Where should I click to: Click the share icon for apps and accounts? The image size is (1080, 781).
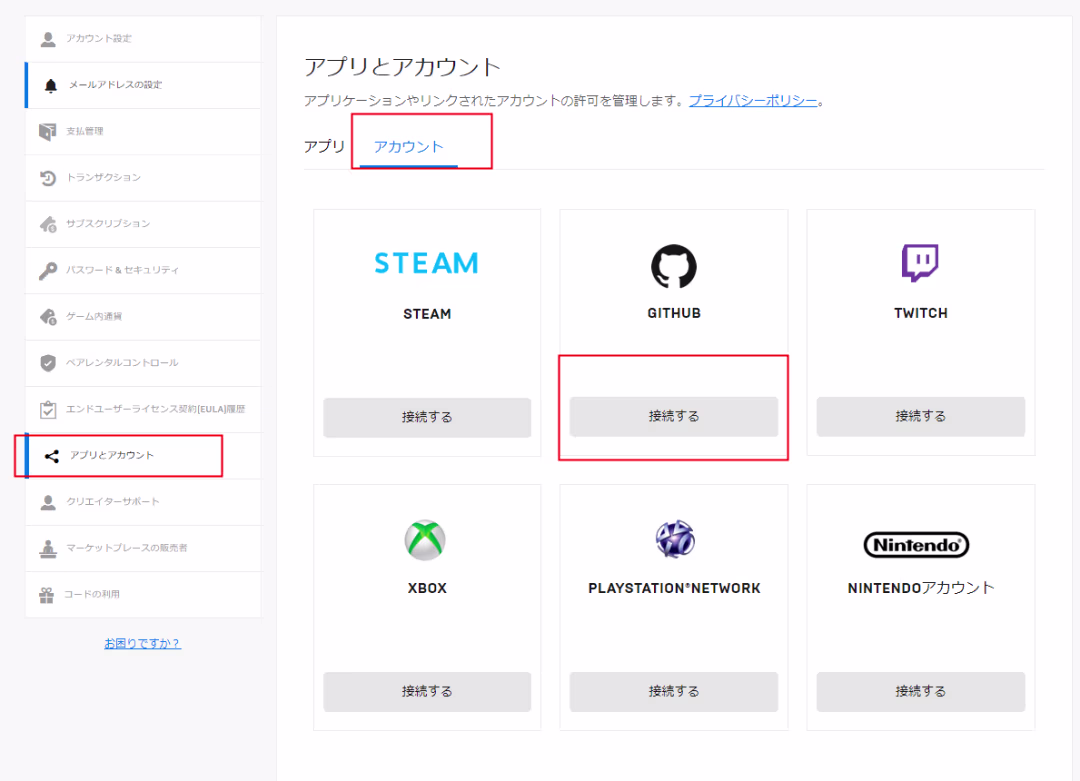point(52,456)
